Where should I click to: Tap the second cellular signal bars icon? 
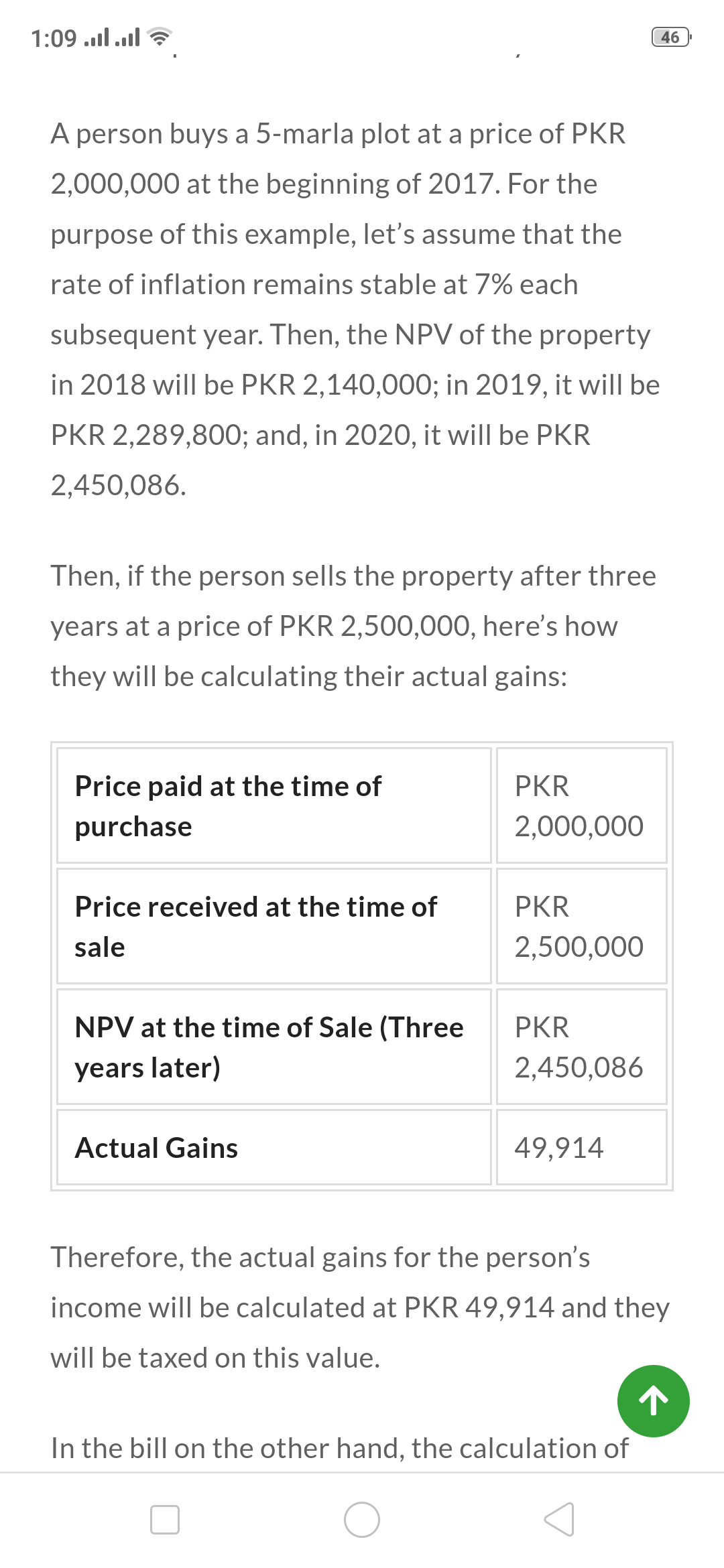click(x=127, y=38)
